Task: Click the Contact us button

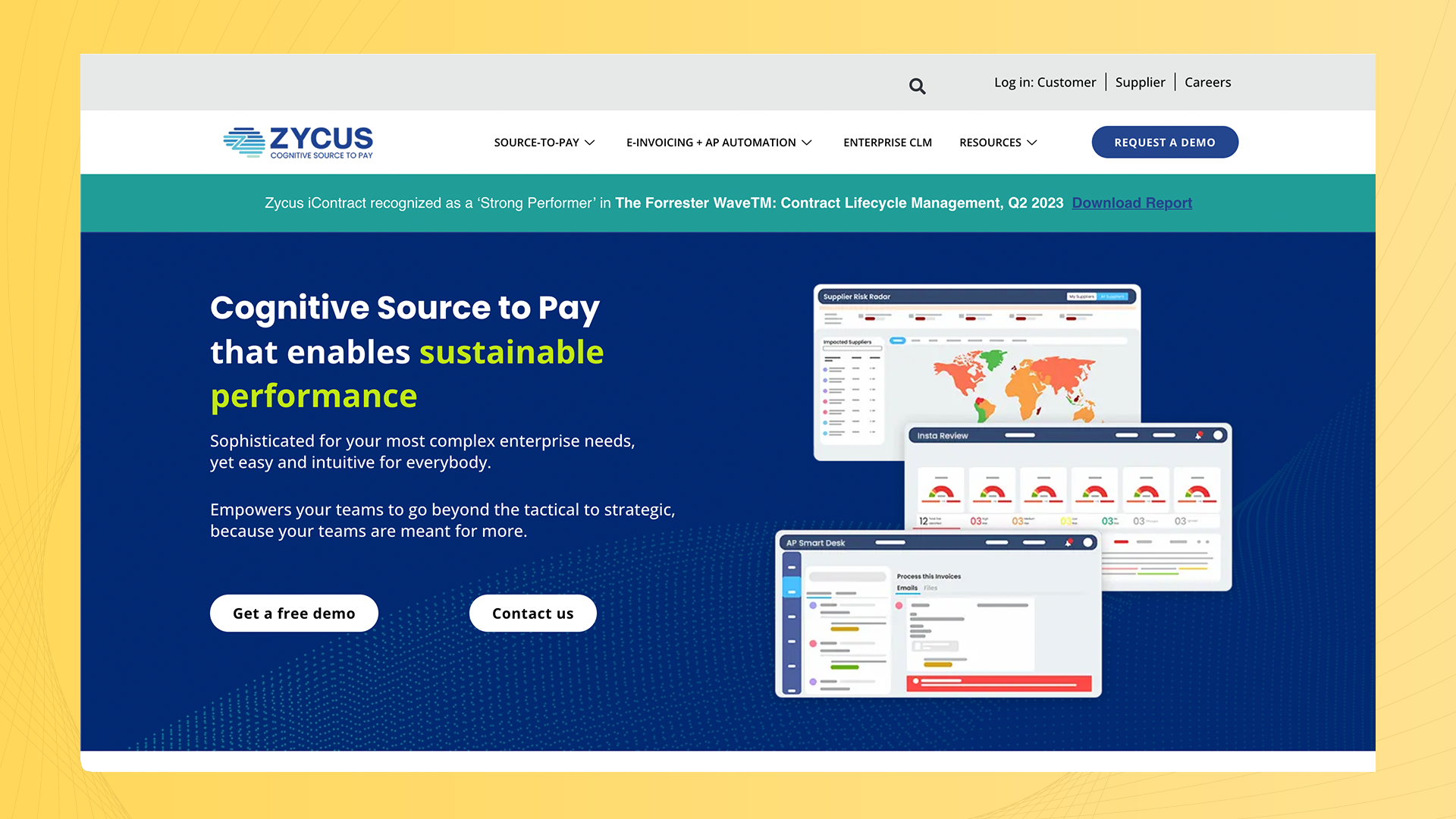Action: (533, 613)
